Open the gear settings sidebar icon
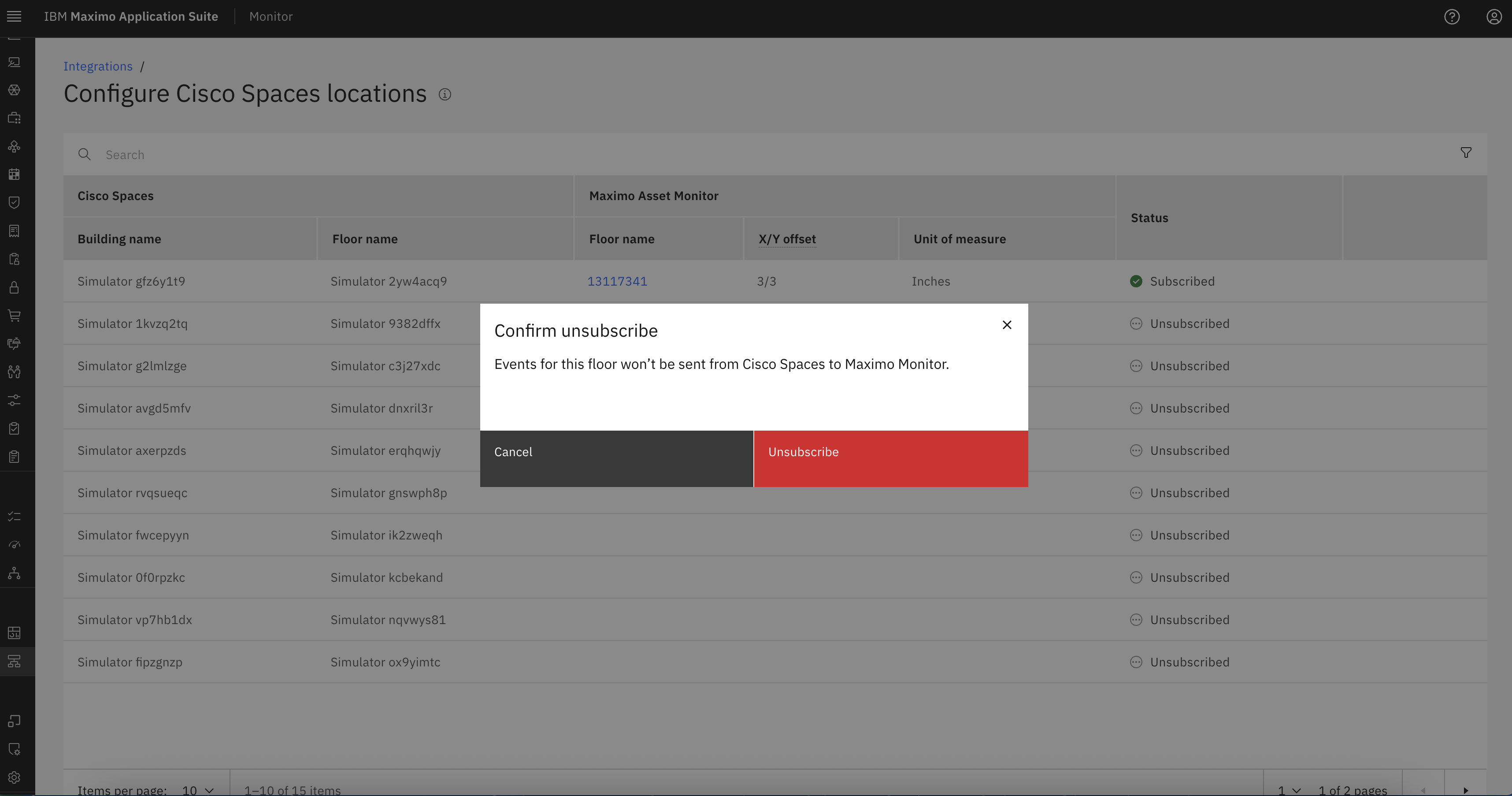 pyautogui.click(x=14, y=777)
